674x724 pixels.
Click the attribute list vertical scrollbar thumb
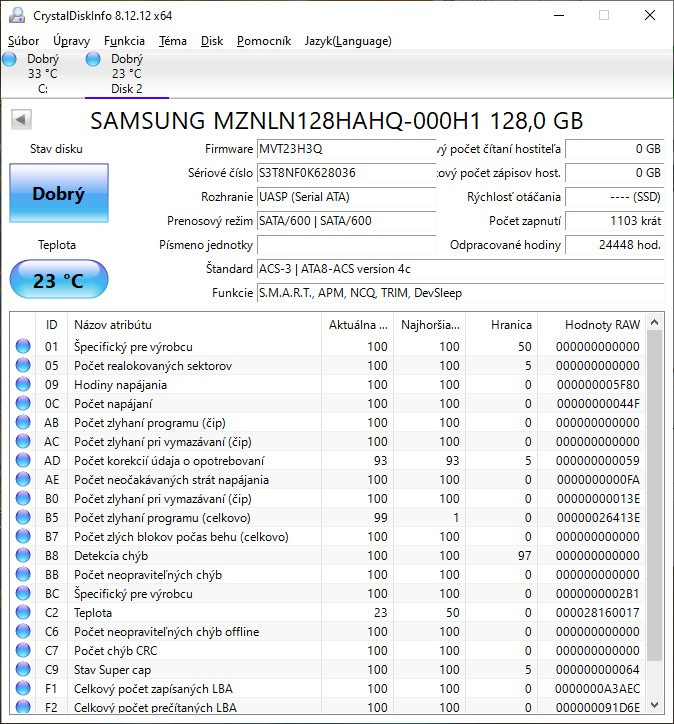[x=654, y=496]
